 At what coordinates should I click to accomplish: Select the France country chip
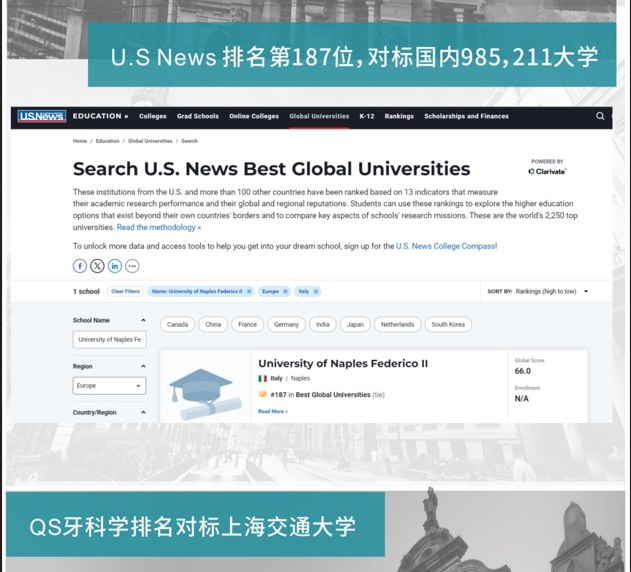tap(247, 324)
